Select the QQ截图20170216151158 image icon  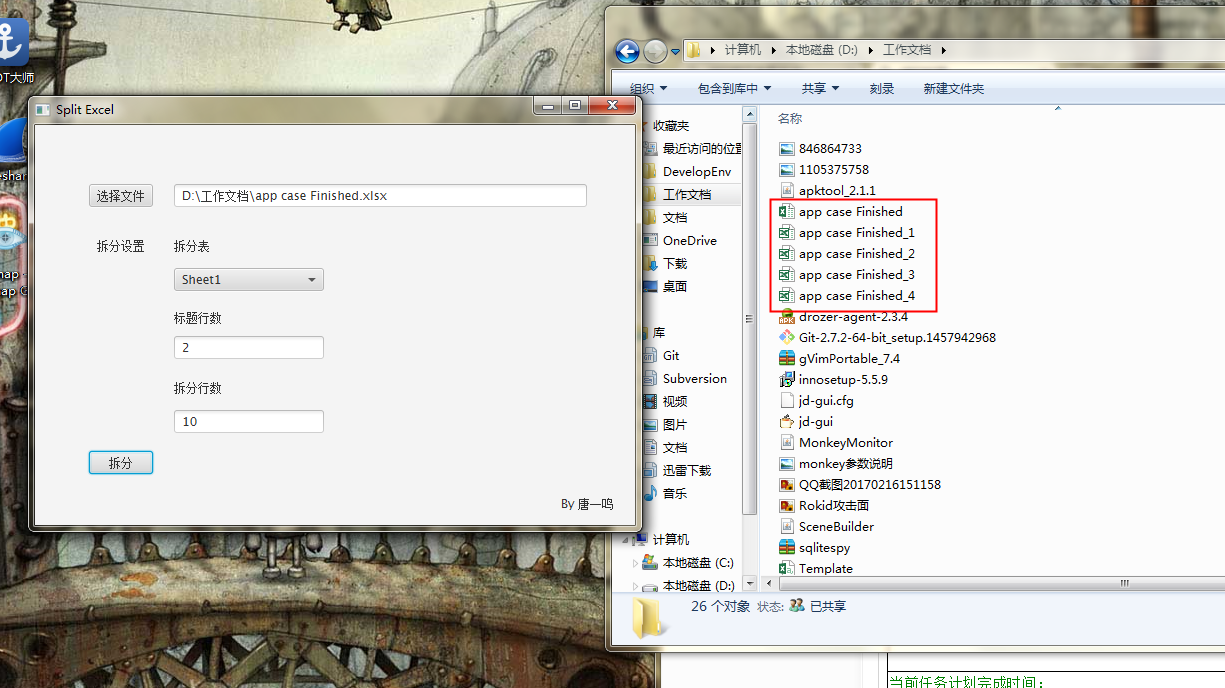pos(787,485)
